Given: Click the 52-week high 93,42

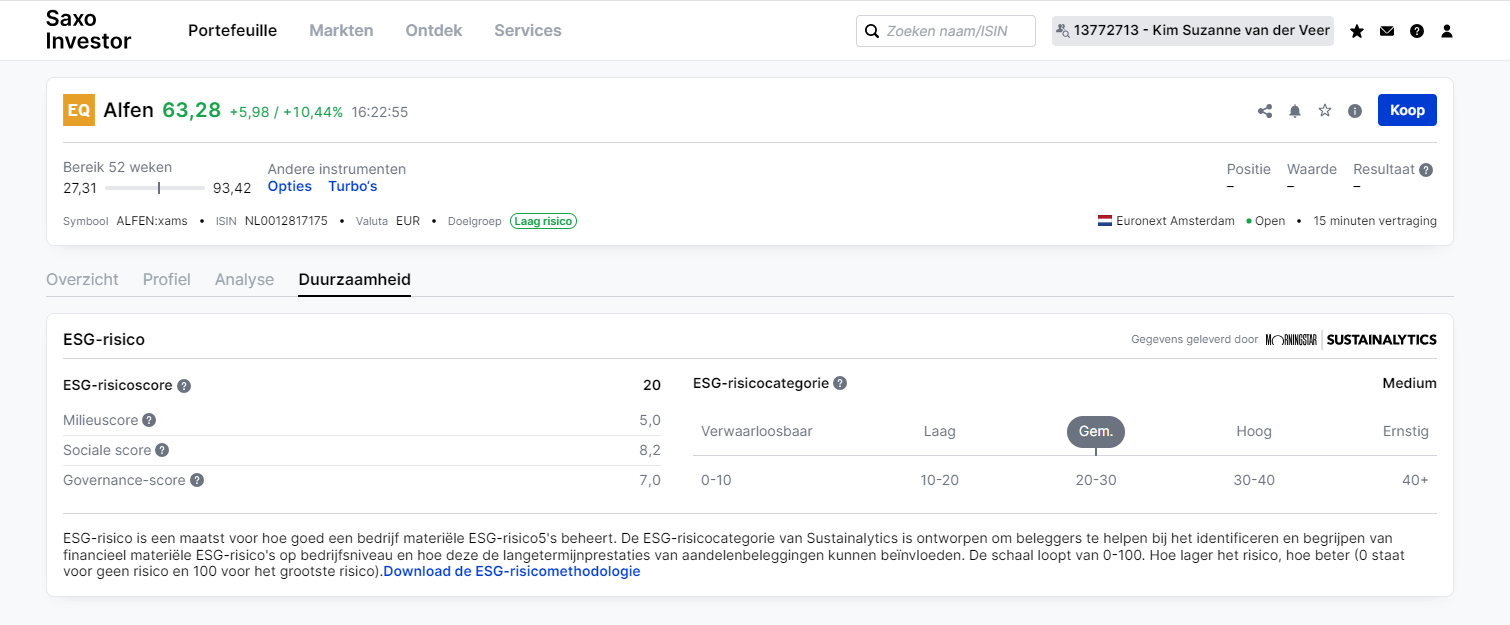Looking at the screenshot, I should click(232, 188).
